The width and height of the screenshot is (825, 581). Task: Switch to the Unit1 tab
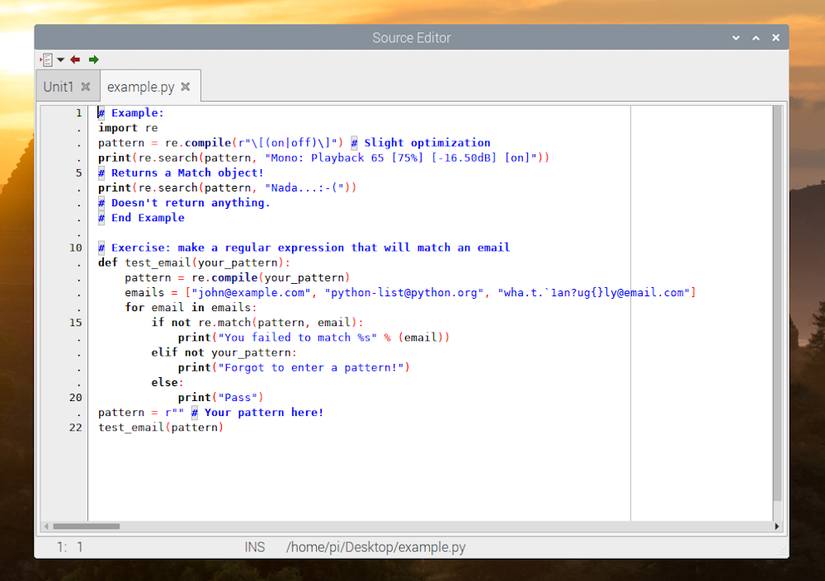(x=57, y=86)
